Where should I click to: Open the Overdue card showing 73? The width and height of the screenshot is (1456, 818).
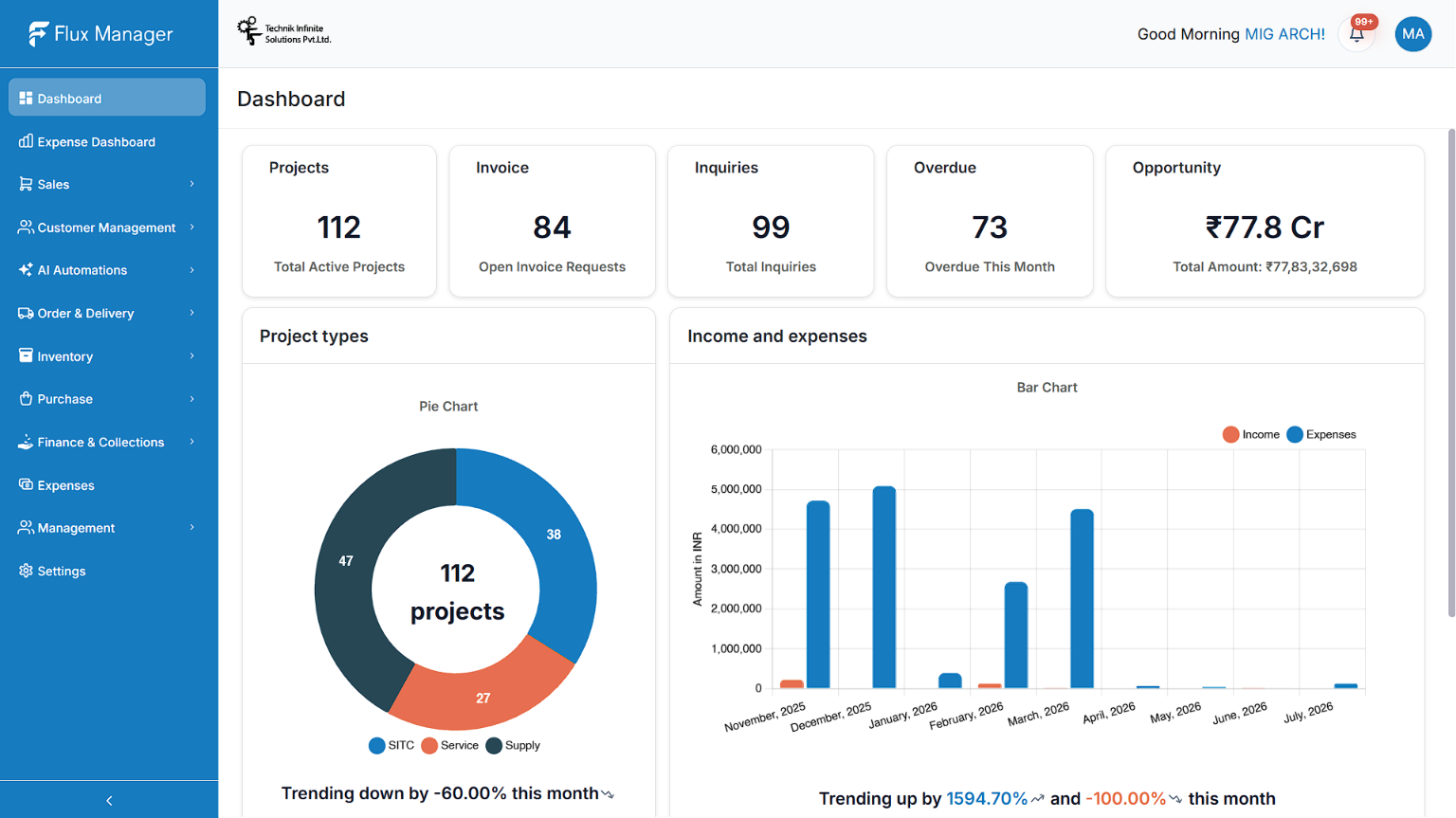click(990, 221)
